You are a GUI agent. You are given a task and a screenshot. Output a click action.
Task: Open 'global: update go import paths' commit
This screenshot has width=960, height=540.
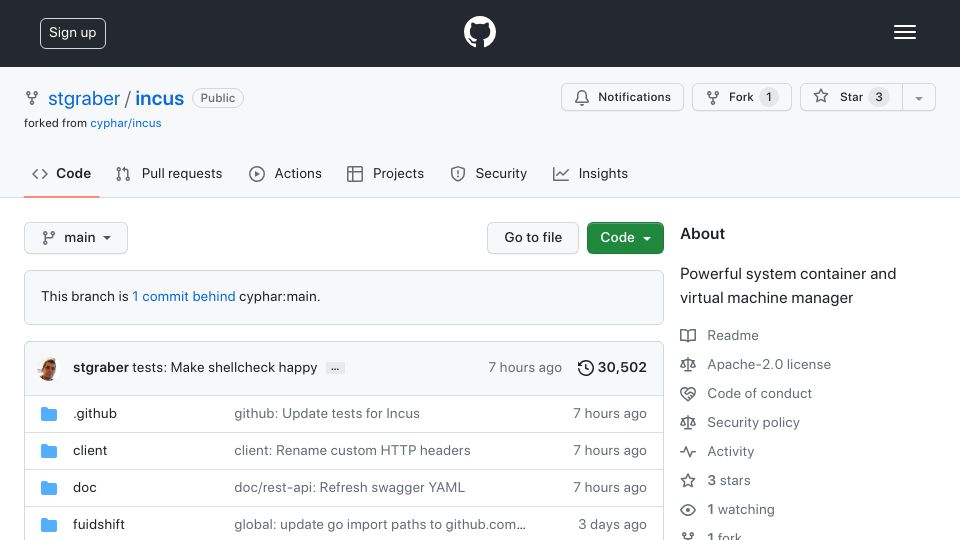(380, 524)
